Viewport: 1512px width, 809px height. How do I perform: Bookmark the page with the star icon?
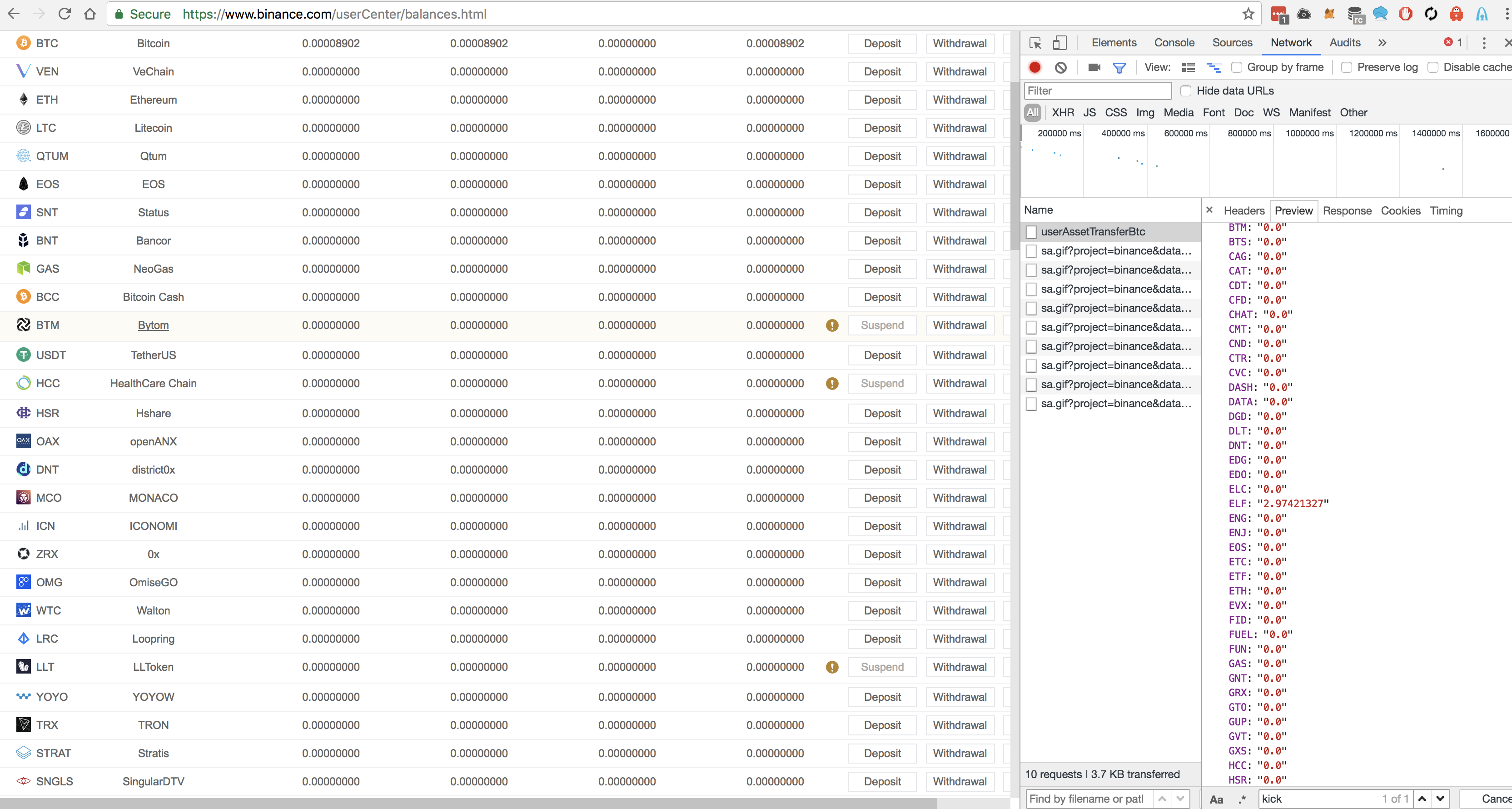1248,14
